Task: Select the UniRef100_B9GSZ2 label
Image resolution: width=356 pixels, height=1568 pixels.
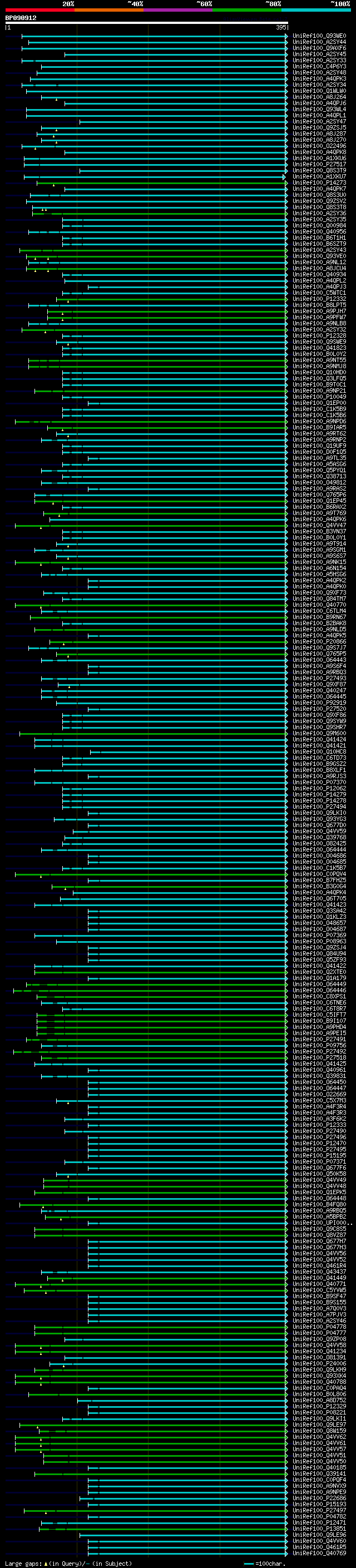Action: pos(319,764)
